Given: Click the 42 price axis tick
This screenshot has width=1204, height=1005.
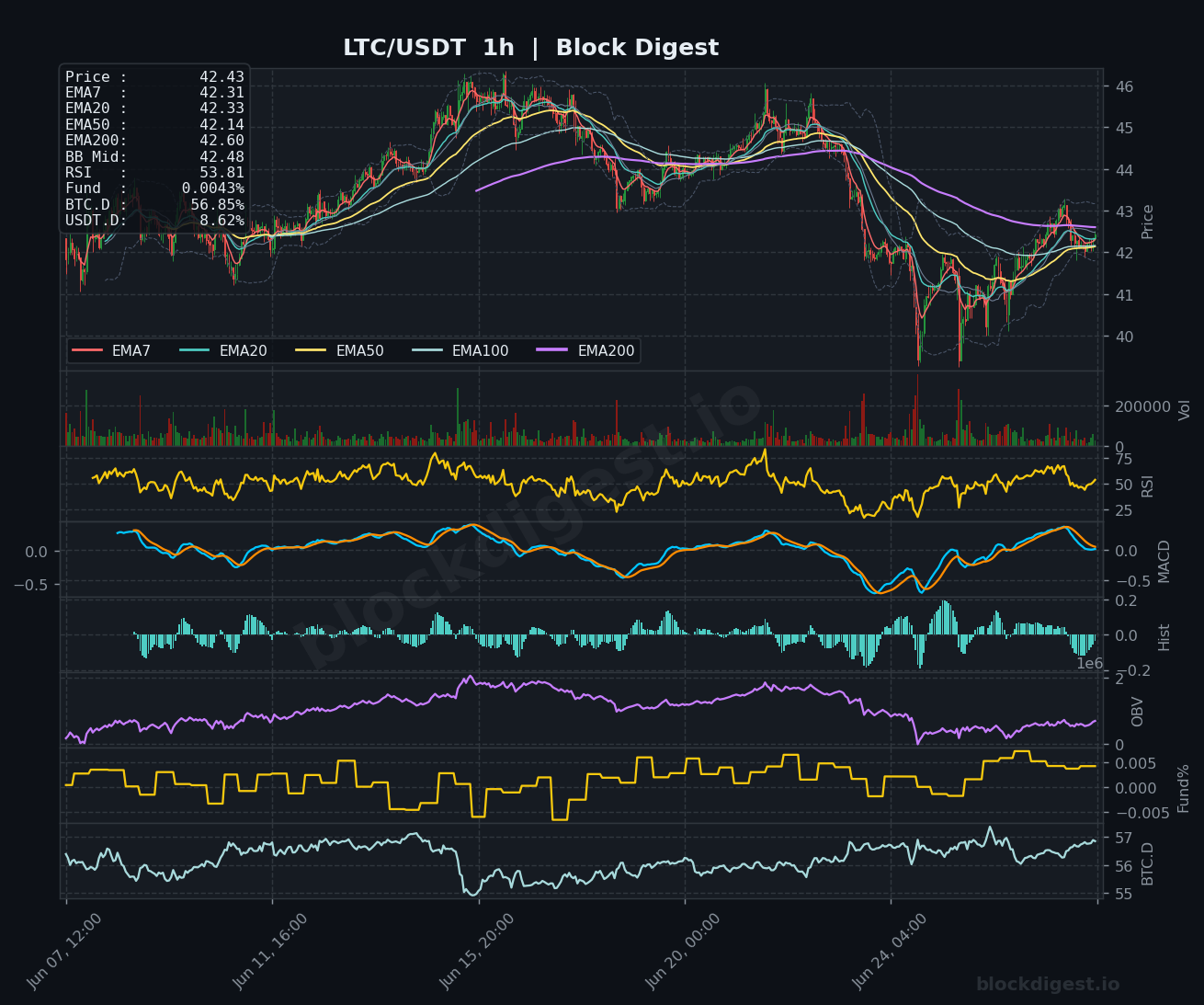Looking at the screenshot, I should click(1124, 254).
